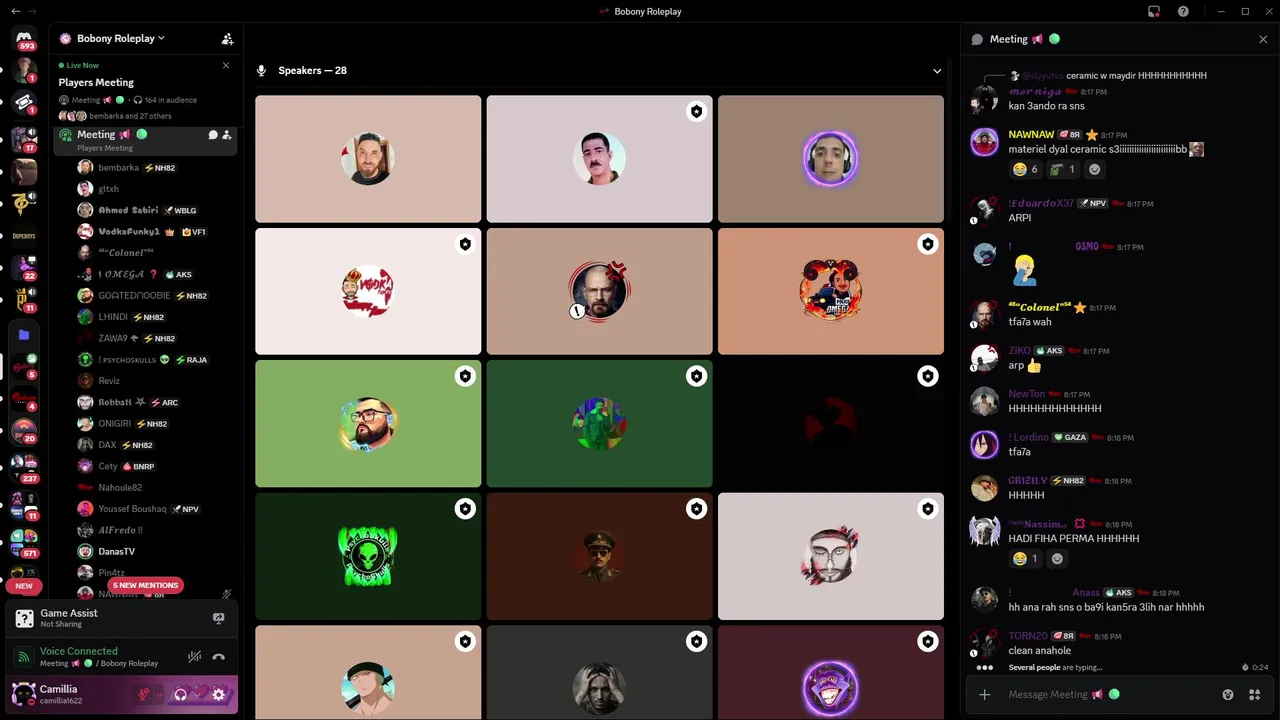This screenshot has height=720, width=1280.
Task: Toggle laughing reaction with 6 on NAWNAW message
Action: [x=1025, y=169]
